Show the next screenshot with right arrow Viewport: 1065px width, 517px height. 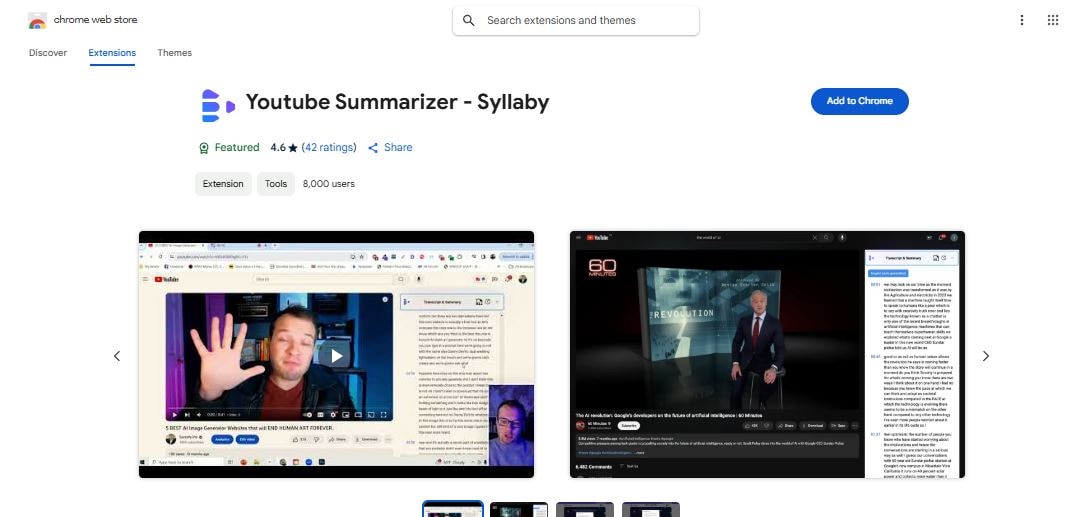986,356
